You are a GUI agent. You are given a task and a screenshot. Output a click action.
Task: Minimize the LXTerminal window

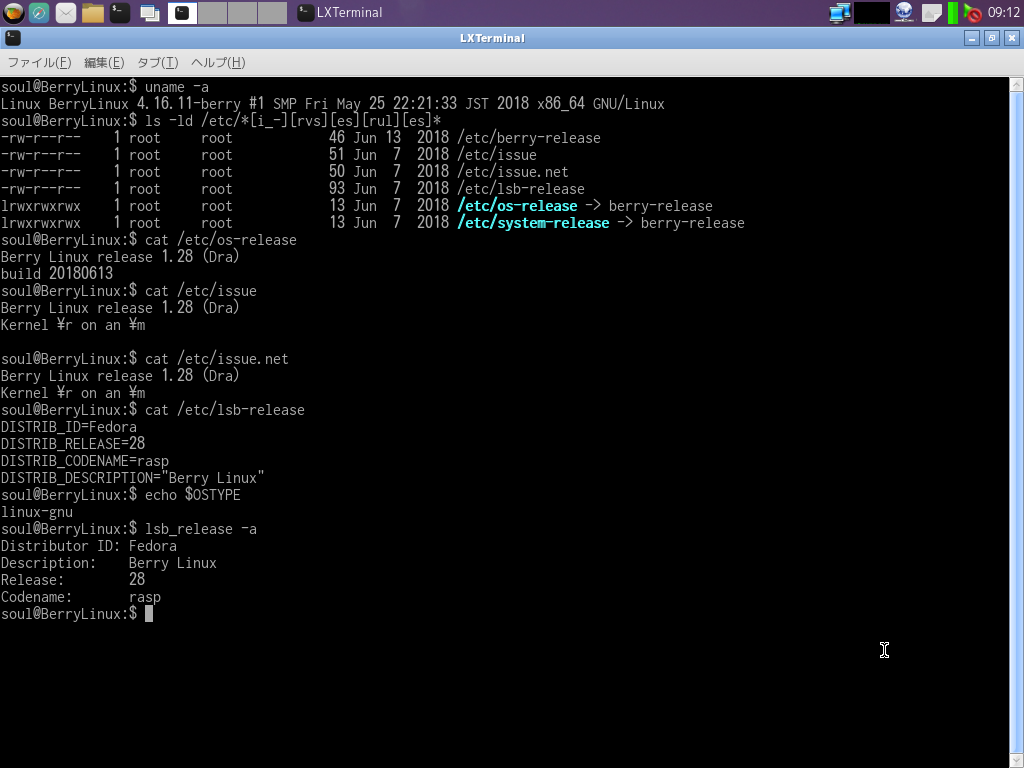(x=972, y=38)
